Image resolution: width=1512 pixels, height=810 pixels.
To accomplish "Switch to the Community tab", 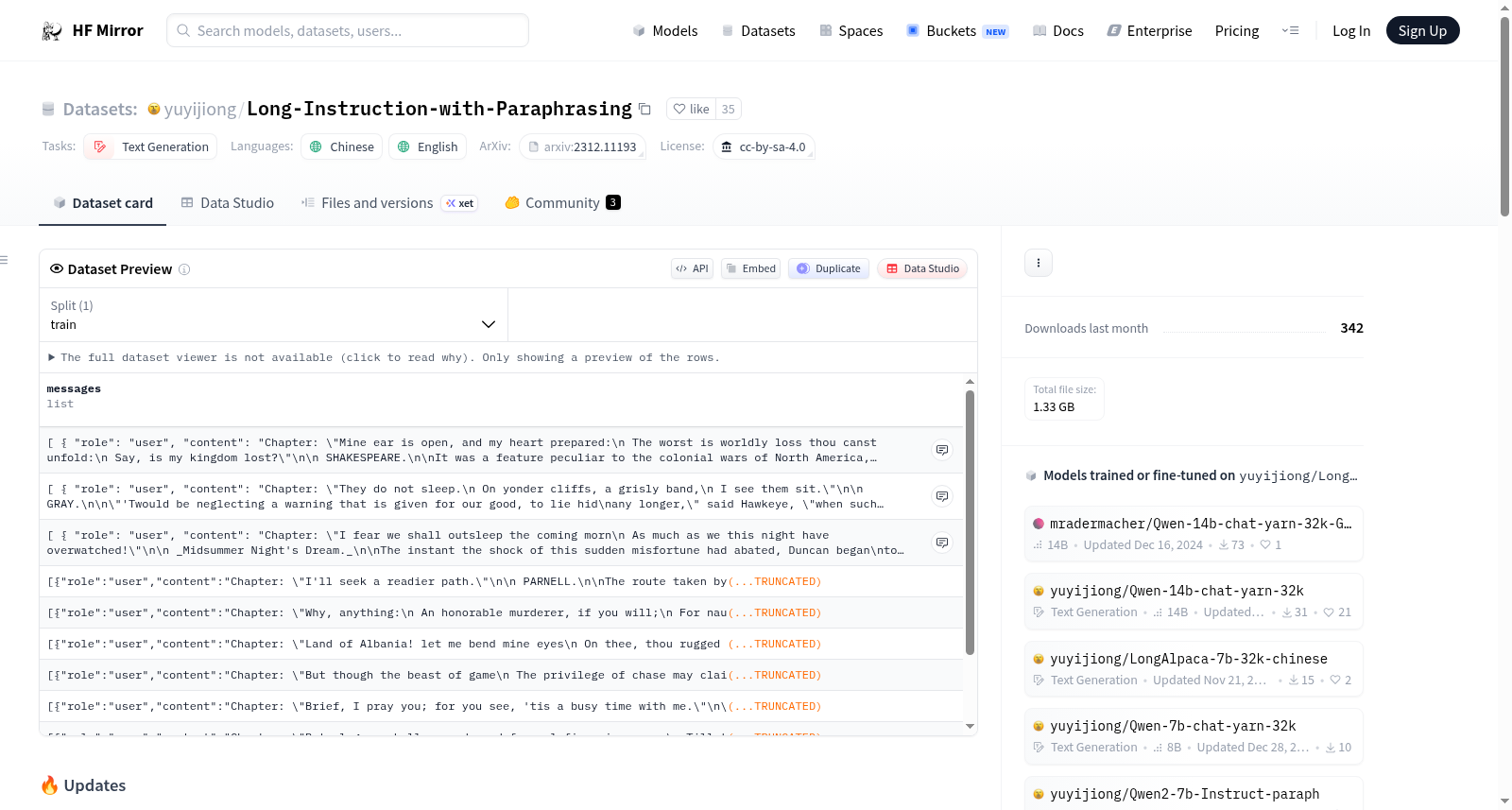I will click(x=562, y=203).
